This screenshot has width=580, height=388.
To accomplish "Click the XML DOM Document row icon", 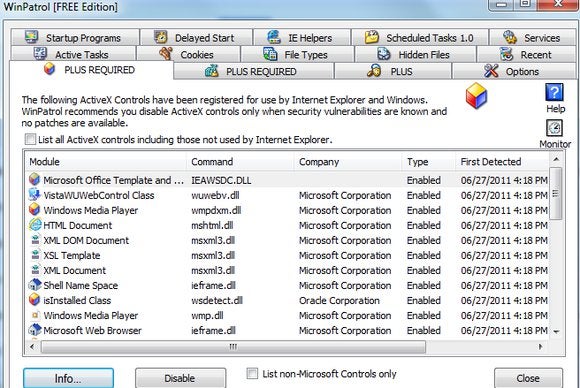I will (x=35, y=240).
